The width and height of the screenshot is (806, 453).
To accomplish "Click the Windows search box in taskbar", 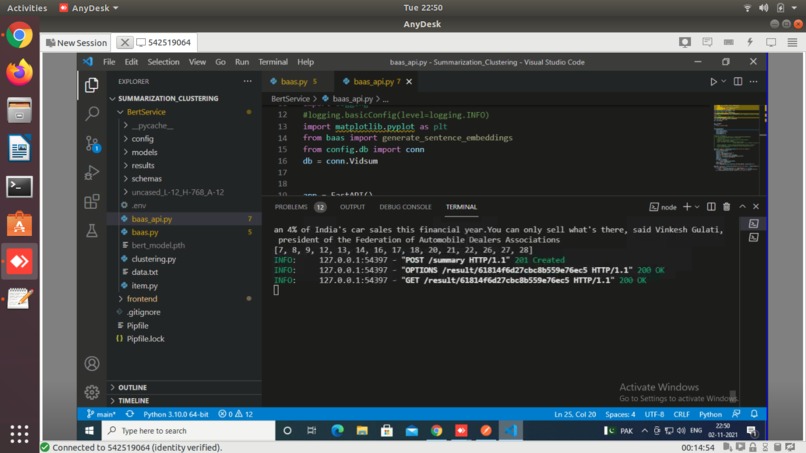I will point(189,430).
